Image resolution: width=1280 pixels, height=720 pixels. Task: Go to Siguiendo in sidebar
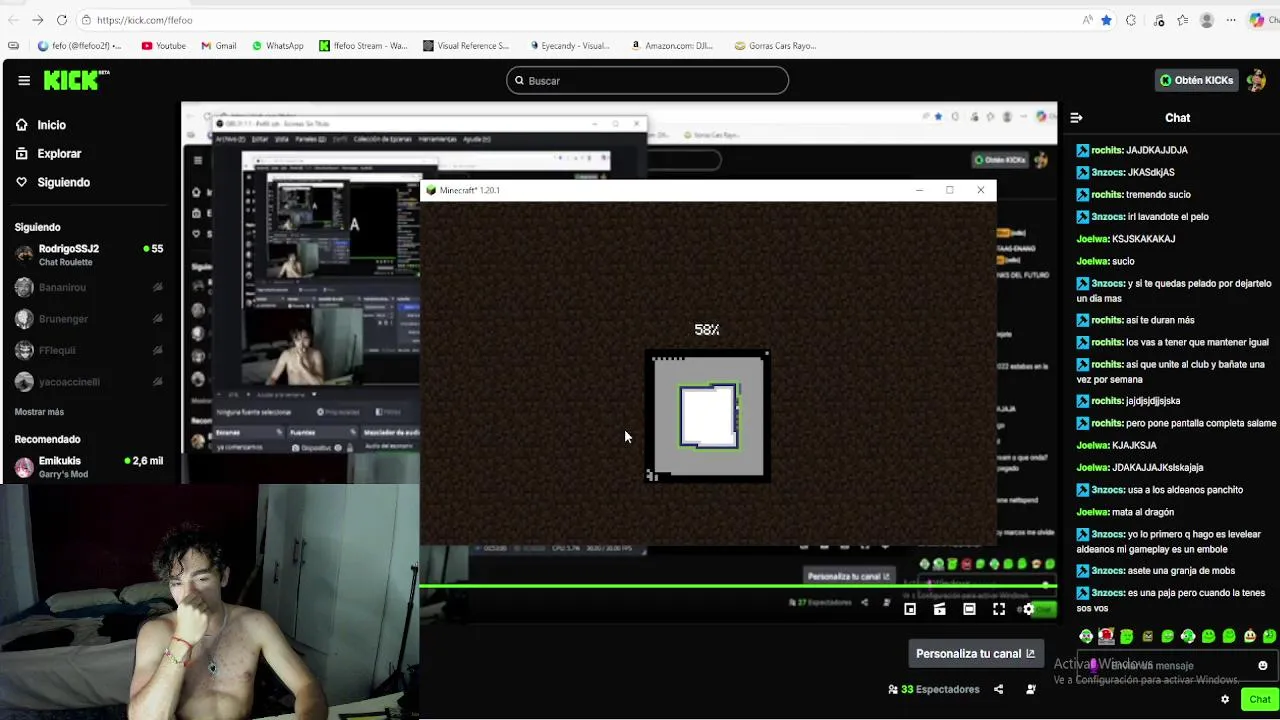pos(53,183)
